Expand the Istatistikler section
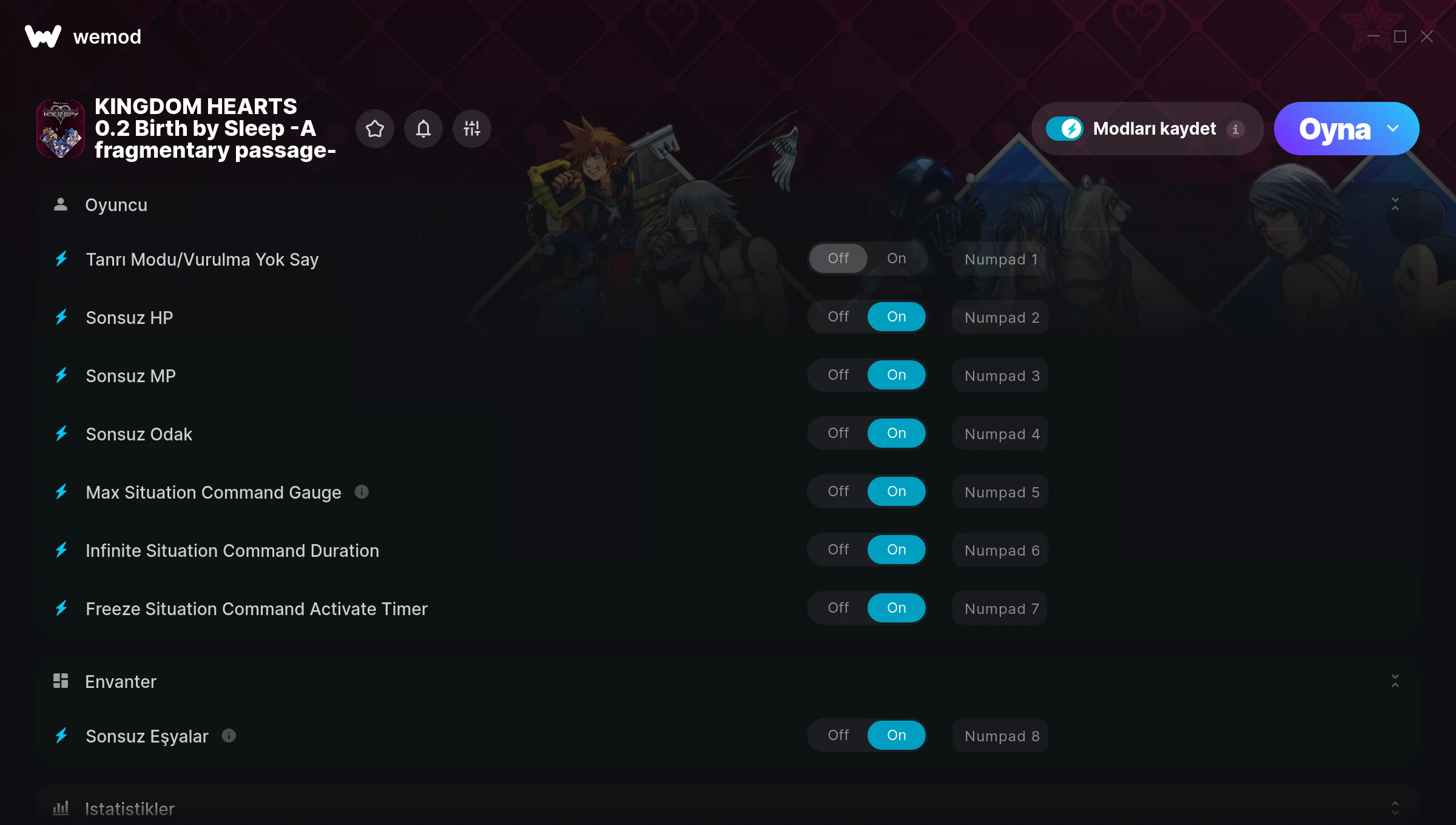The height and width of the screenshot is (825, 1456). 1395,808
